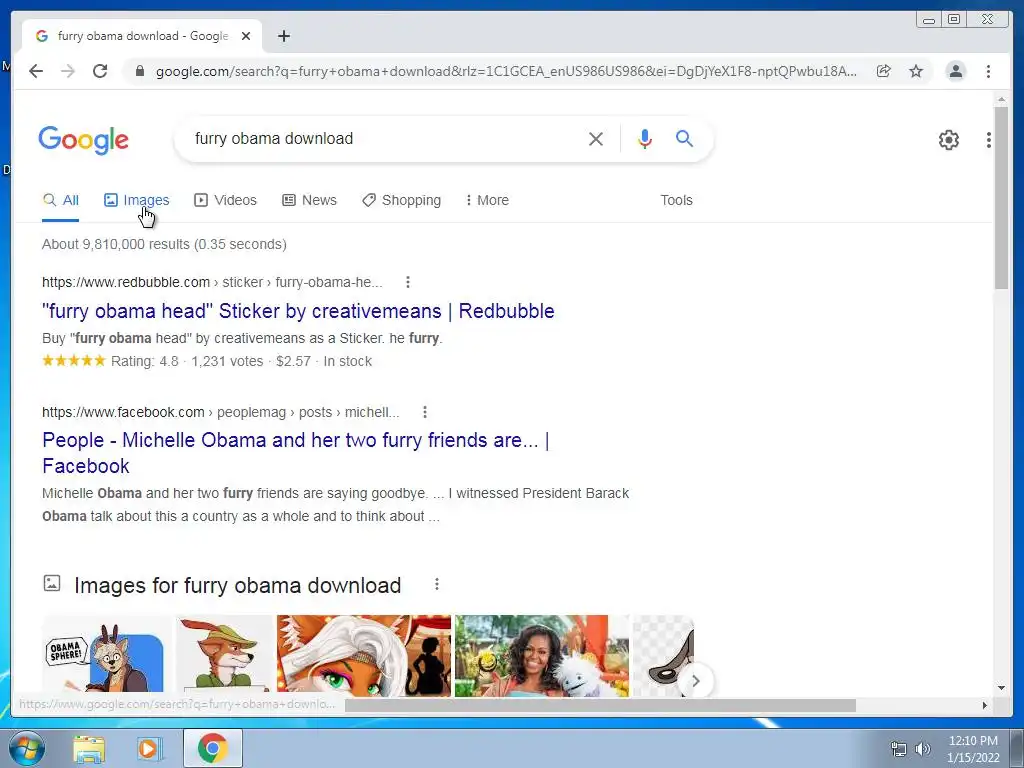Open a new tab with the plus button
The width and height of the screenshot is (1024, 768).
[283, 36]
